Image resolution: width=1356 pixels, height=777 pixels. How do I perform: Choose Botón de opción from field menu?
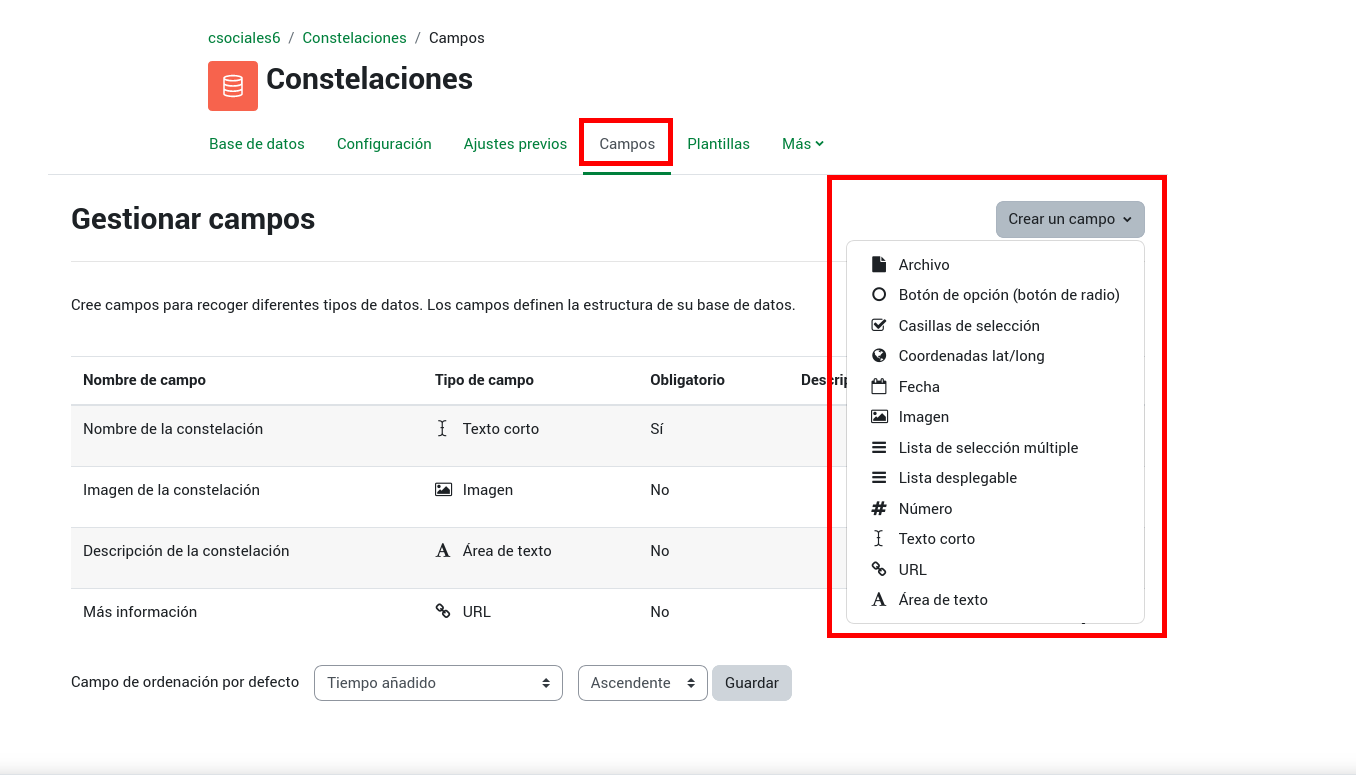[x=1009, y=295]
